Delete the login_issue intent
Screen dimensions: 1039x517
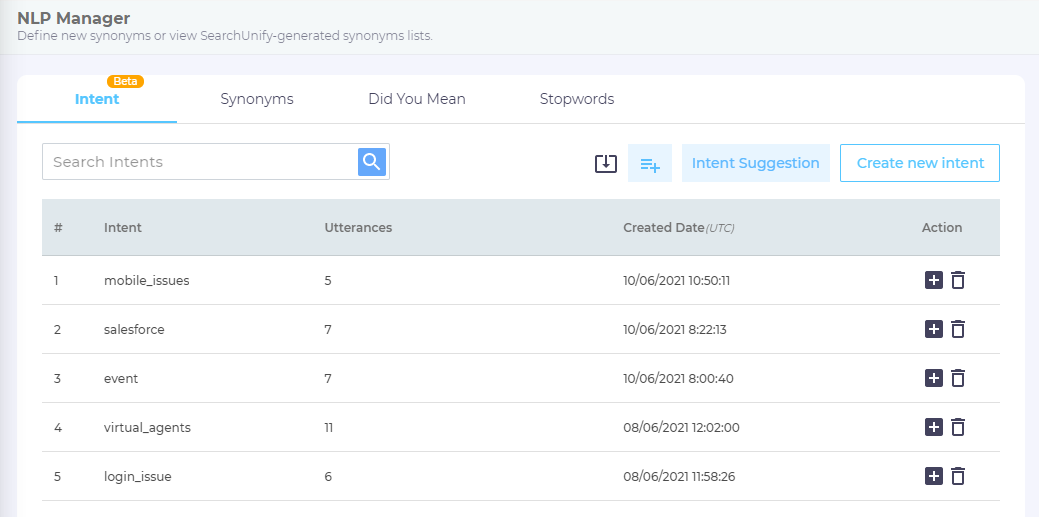click(958, 476)
